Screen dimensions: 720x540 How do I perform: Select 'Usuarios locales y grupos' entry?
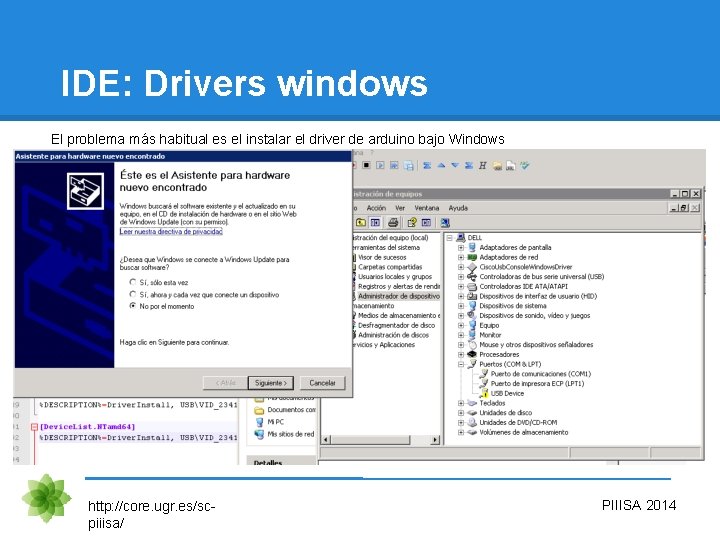pyautogui.click(x=395, y=276)
